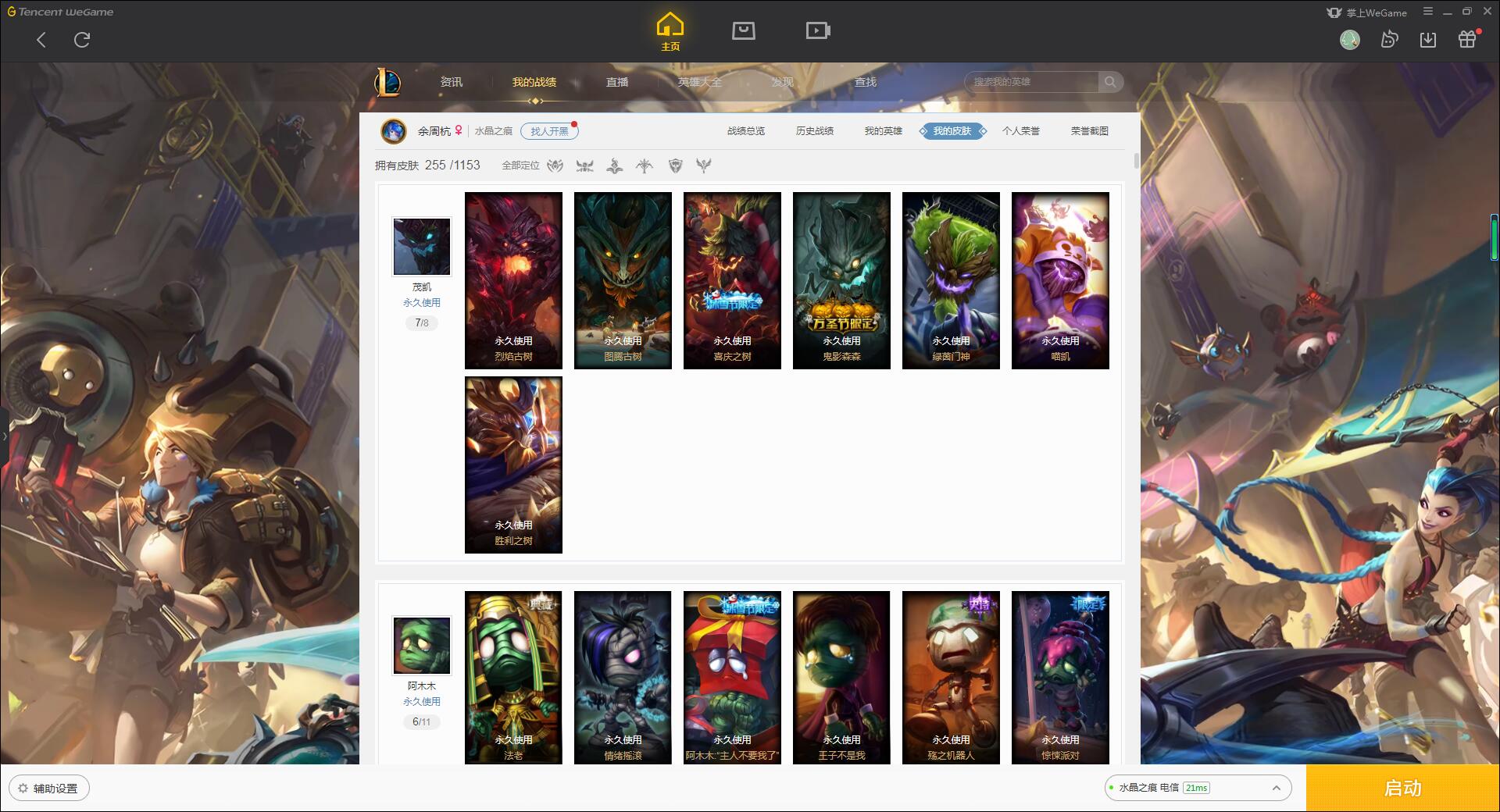Click 余周杭 profile avatar

coord(394,131)
